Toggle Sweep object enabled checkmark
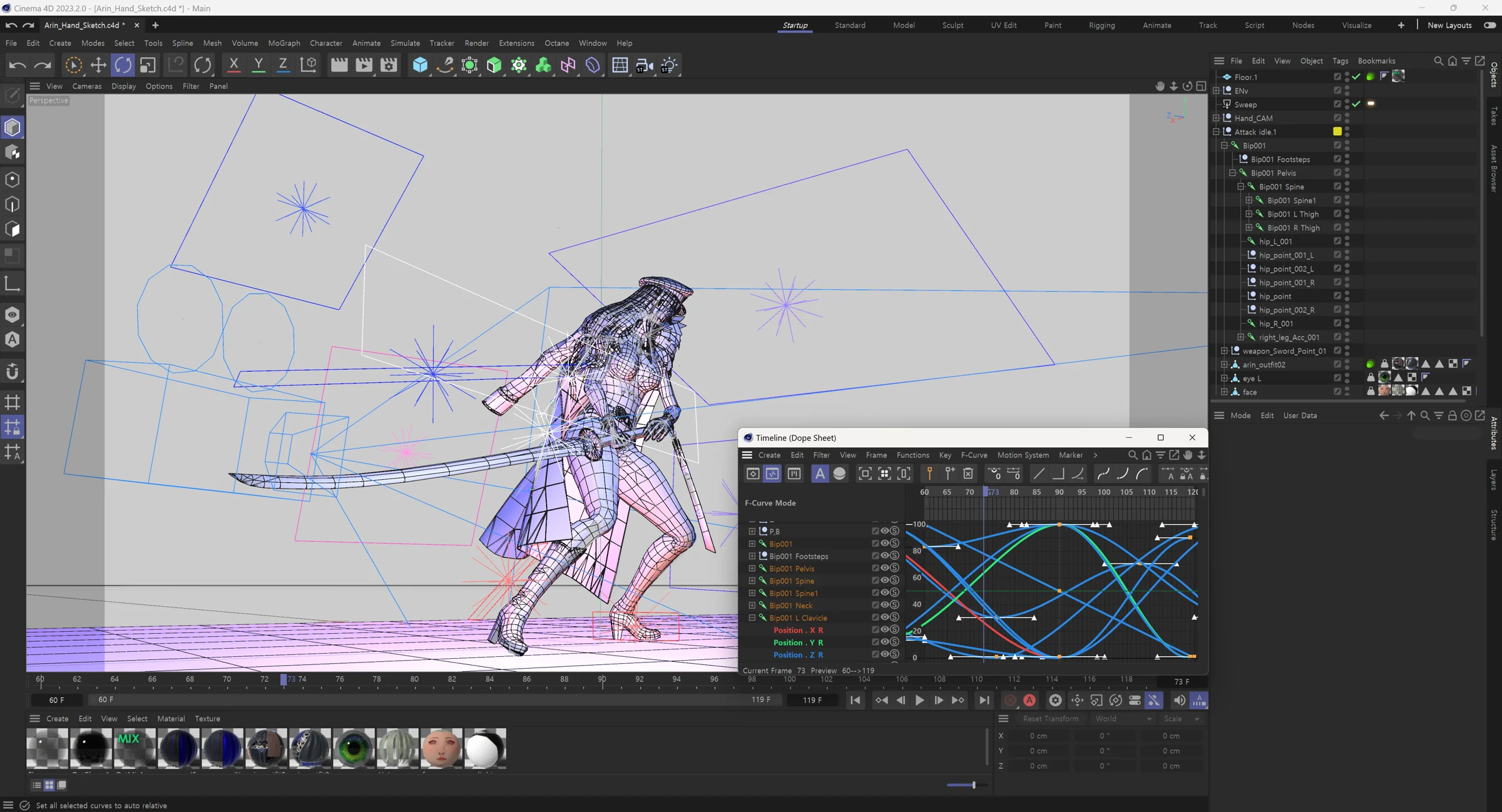This screenshot has height=812, width=1502. [x=1356, y=104]
